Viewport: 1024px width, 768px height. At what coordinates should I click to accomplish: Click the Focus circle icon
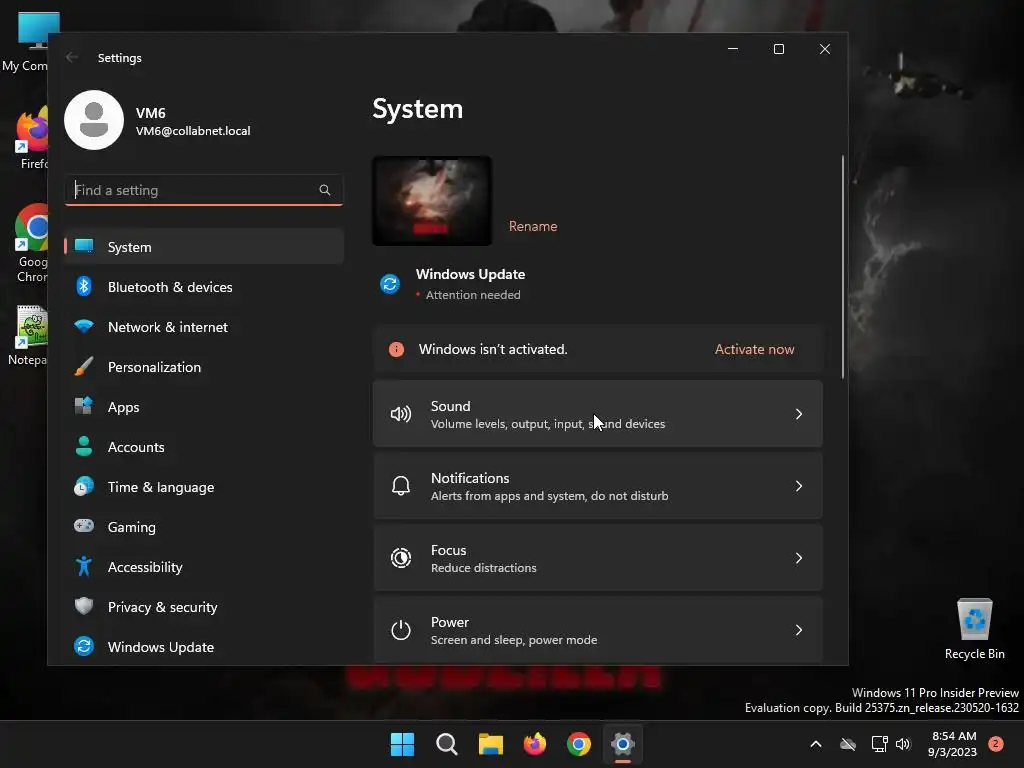pyautogui.click(x=401, y=558)
